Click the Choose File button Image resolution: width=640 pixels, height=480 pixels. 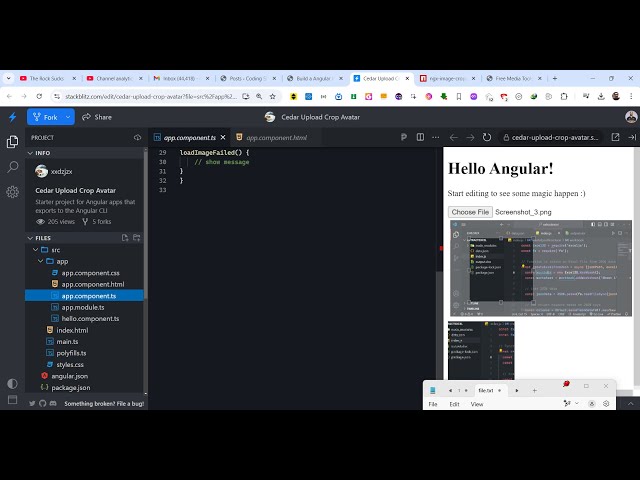tap(469, 212)
